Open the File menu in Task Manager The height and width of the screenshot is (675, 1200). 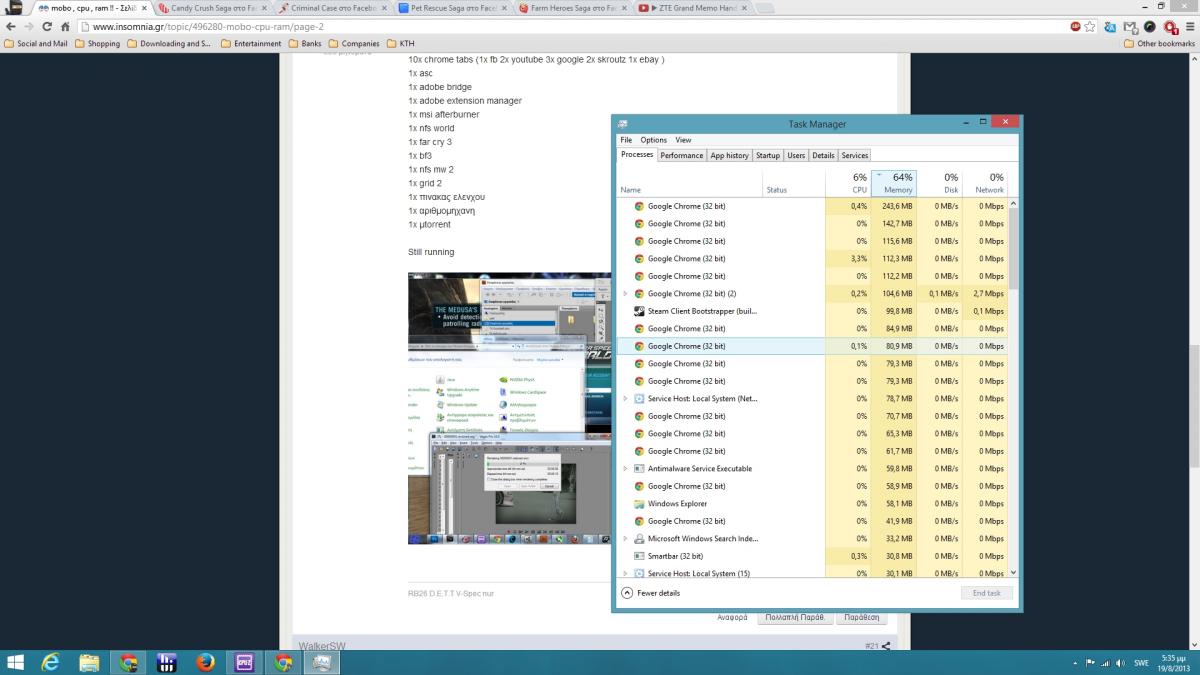[626, 140]
